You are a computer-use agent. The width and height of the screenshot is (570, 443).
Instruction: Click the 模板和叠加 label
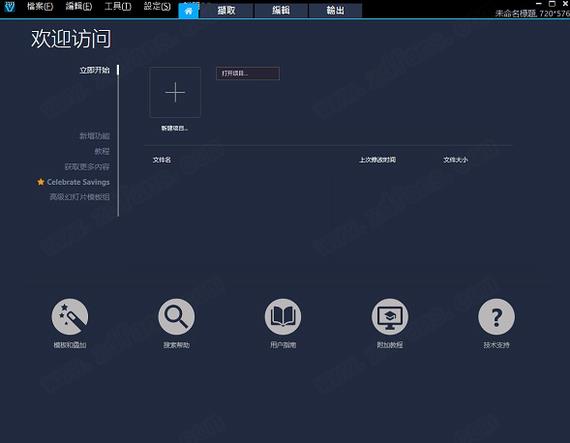70,345
